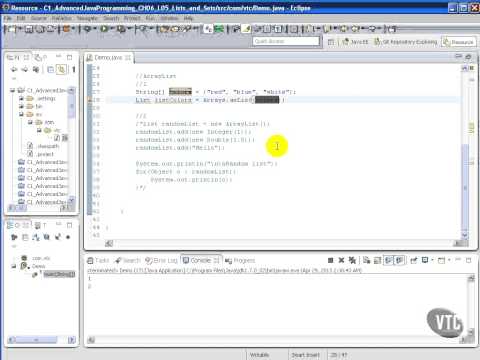The image size is (480, 360).
Task: Collapse the vtc package folder
Action: [x=39, y=130]
